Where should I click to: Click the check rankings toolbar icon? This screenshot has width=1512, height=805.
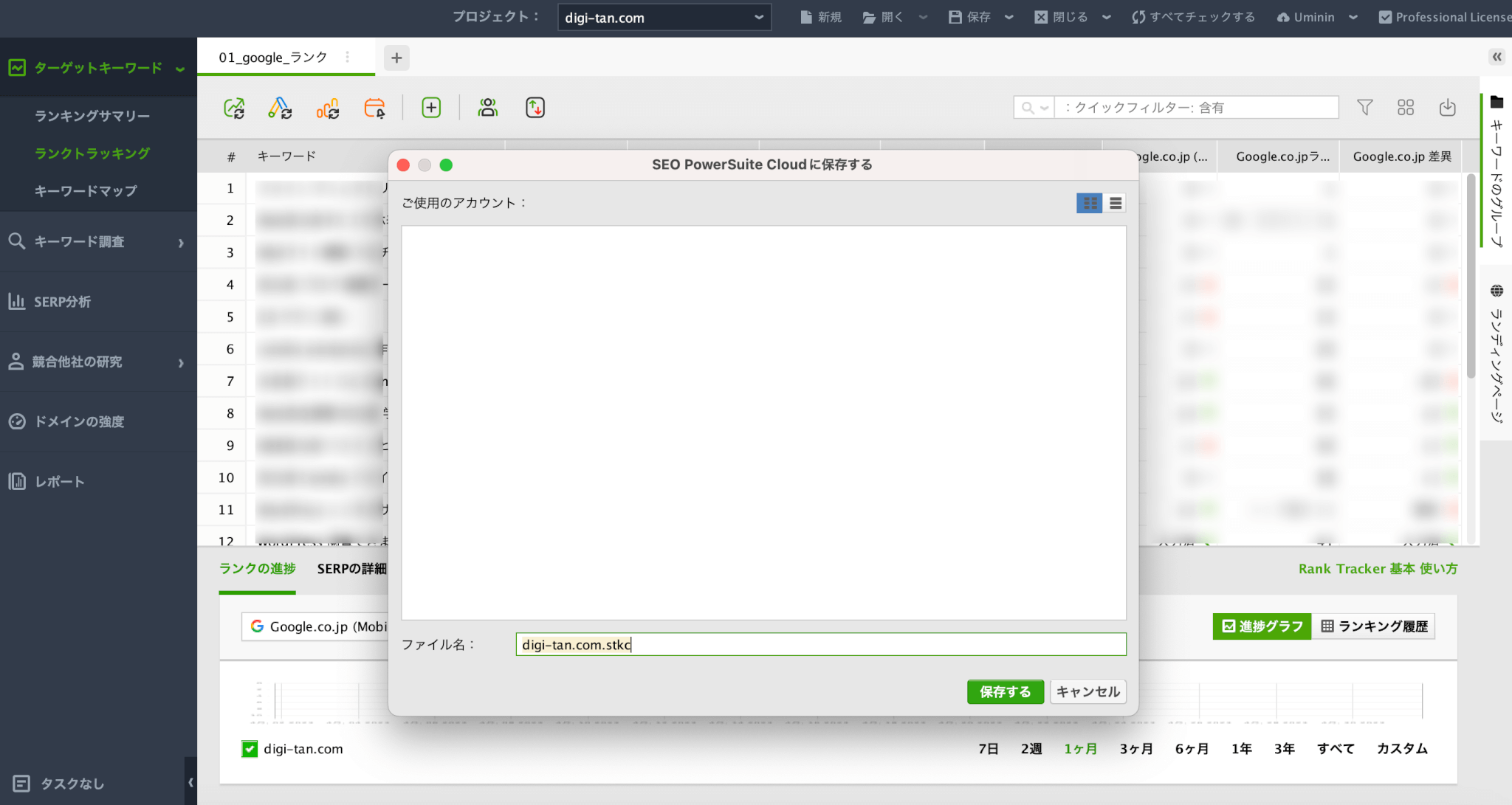(x=234, y=108)
